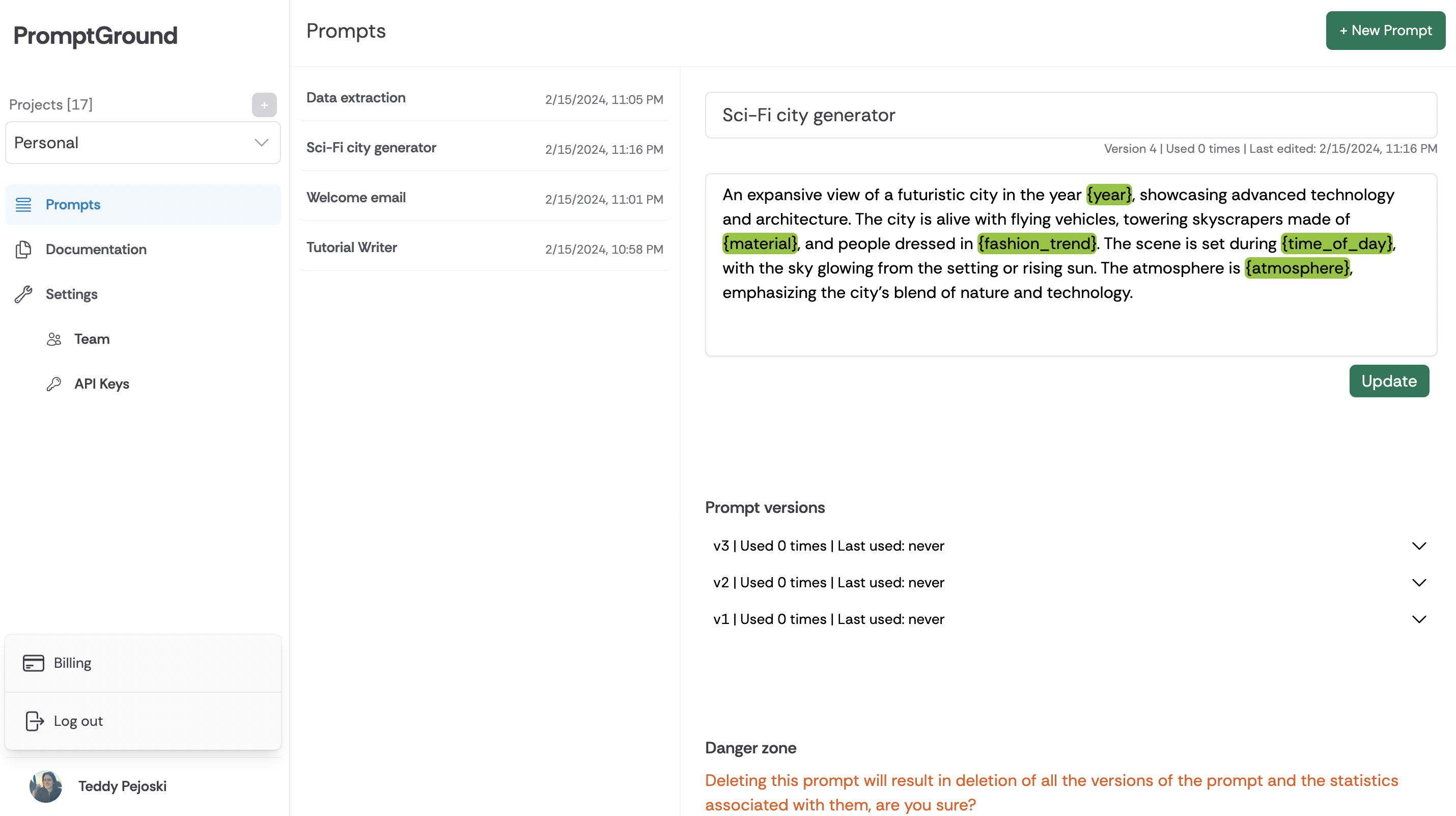Click the {year} variable in the prompt
This screenshot has height=816, width=1456.
(1108, 194)
